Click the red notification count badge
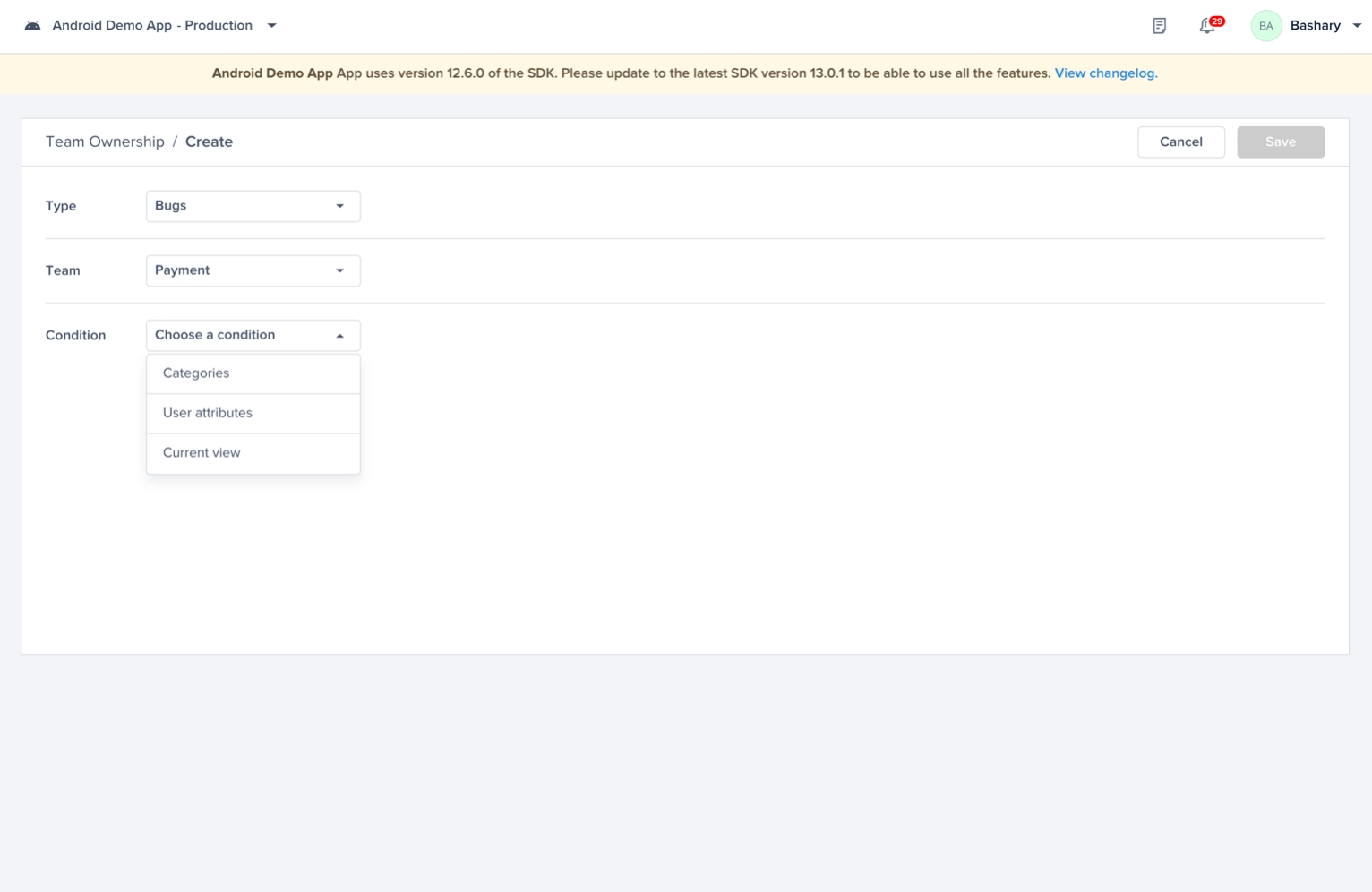The width and height of the screenshot is (1372, 892). [1217, 21]
